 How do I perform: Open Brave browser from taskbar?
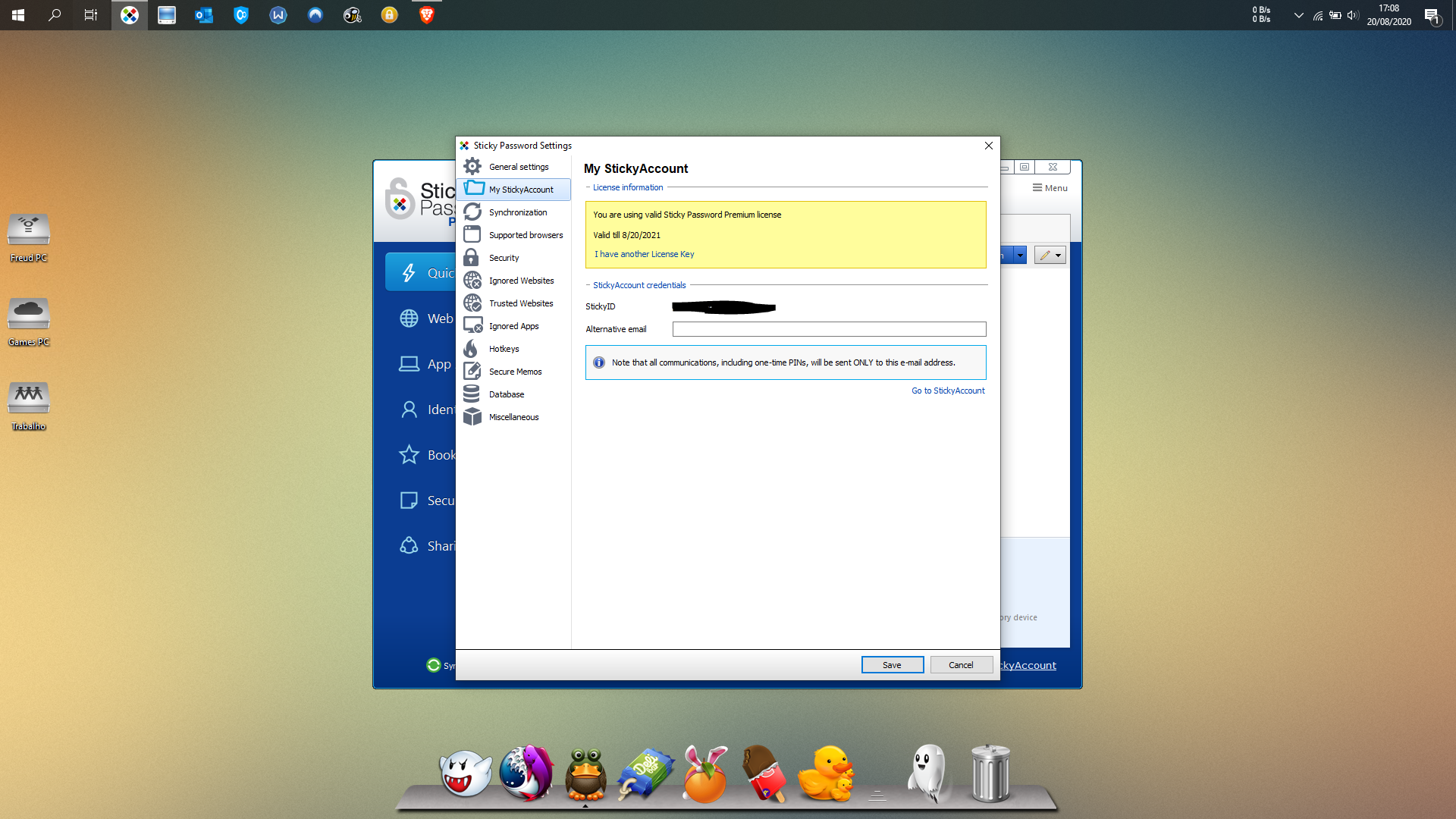(426, 15)
